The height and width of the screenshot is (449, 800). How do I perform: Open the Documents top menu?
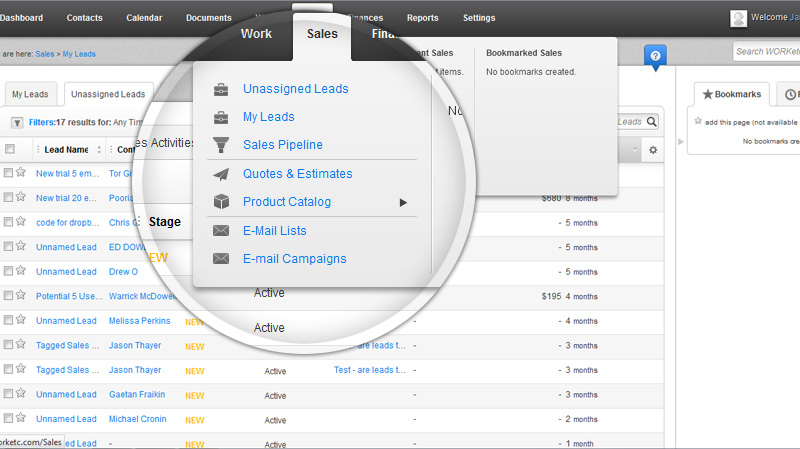(x=209, y=18)
